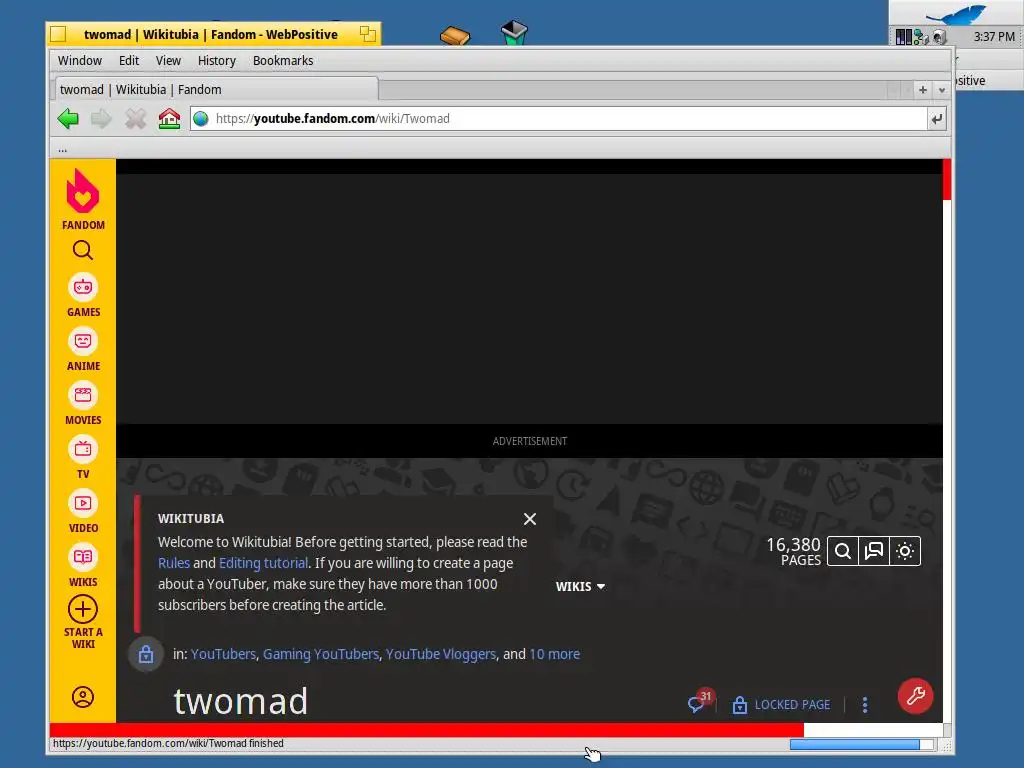Screen dimensions: 1024x768
Task: Click the ADVERTISEMENT label
Action: pos(530,441)
